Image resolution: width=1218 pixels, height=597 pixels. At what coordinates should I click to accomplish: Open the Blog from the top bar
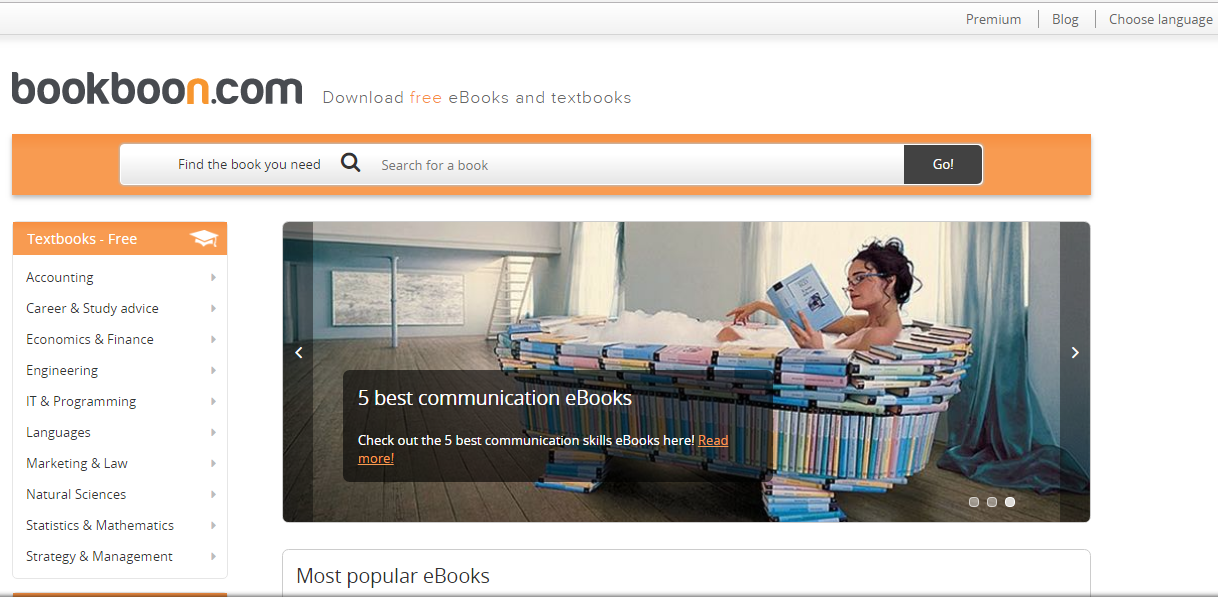pyautogui.click(x=1065, y=19)
